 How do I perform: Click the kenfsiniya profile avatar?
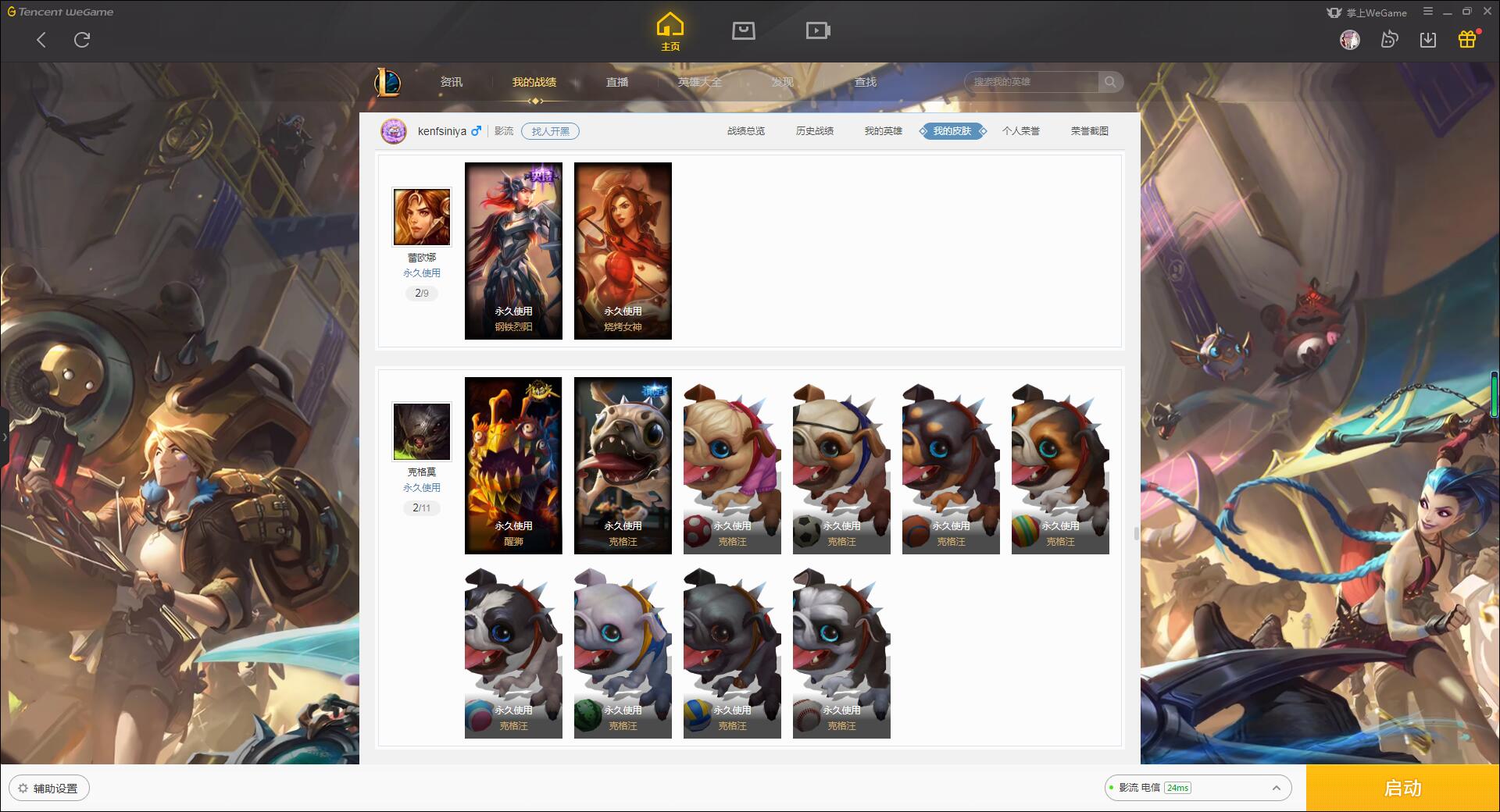[x=394, y=131]
